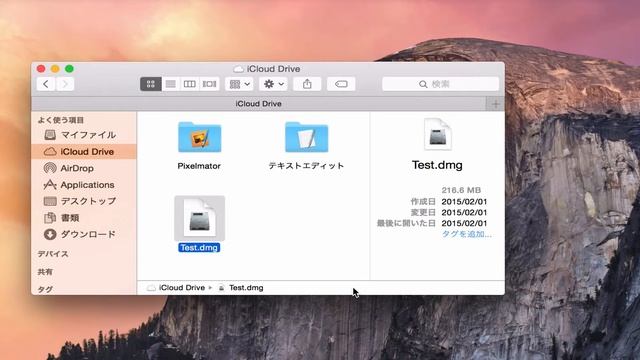640x360 pixels.
Task: Click the タグを追加... link
Action: (x=467, y=234)
